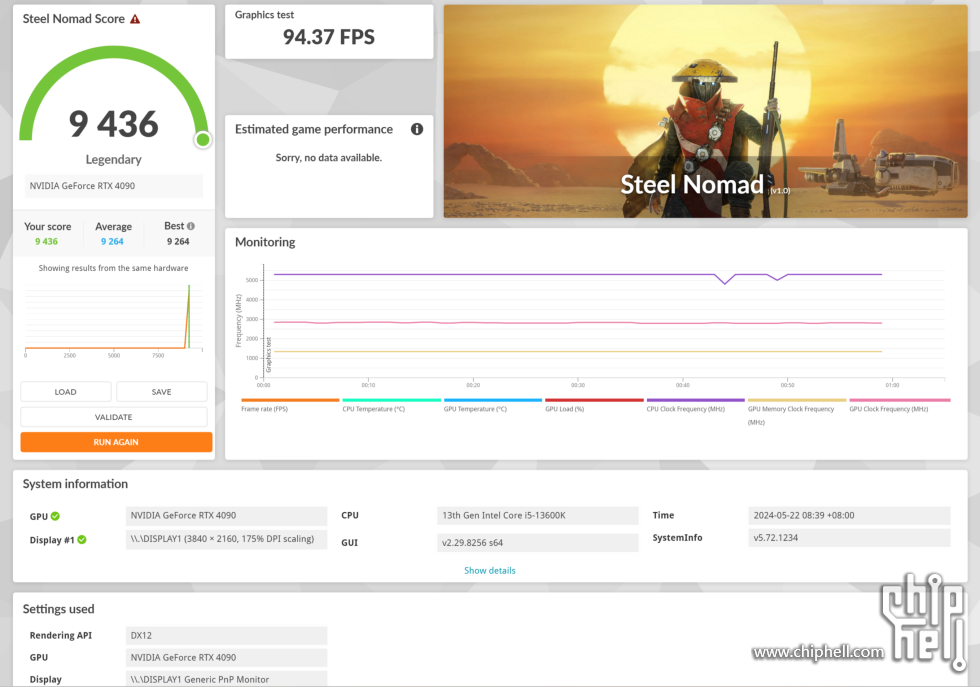
Task: Start the benchmark again with RUN AGAIN
Action: [116, 442]
